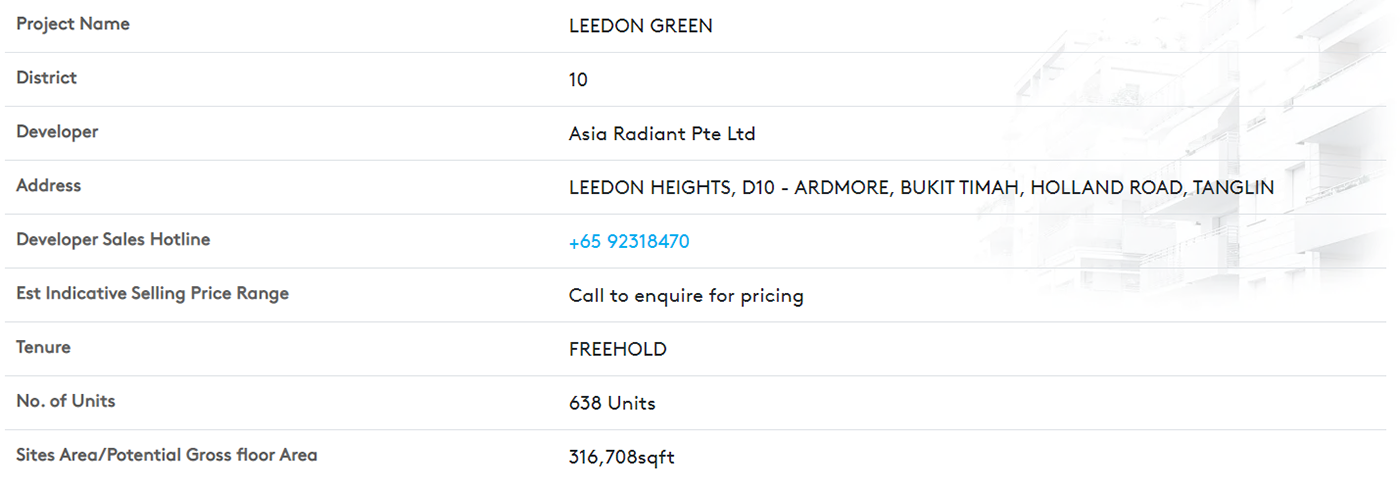This screenshot has width=1400, height=490.
Task: Select the FREEHOLD tenure value
Action: tap(618, 350)
